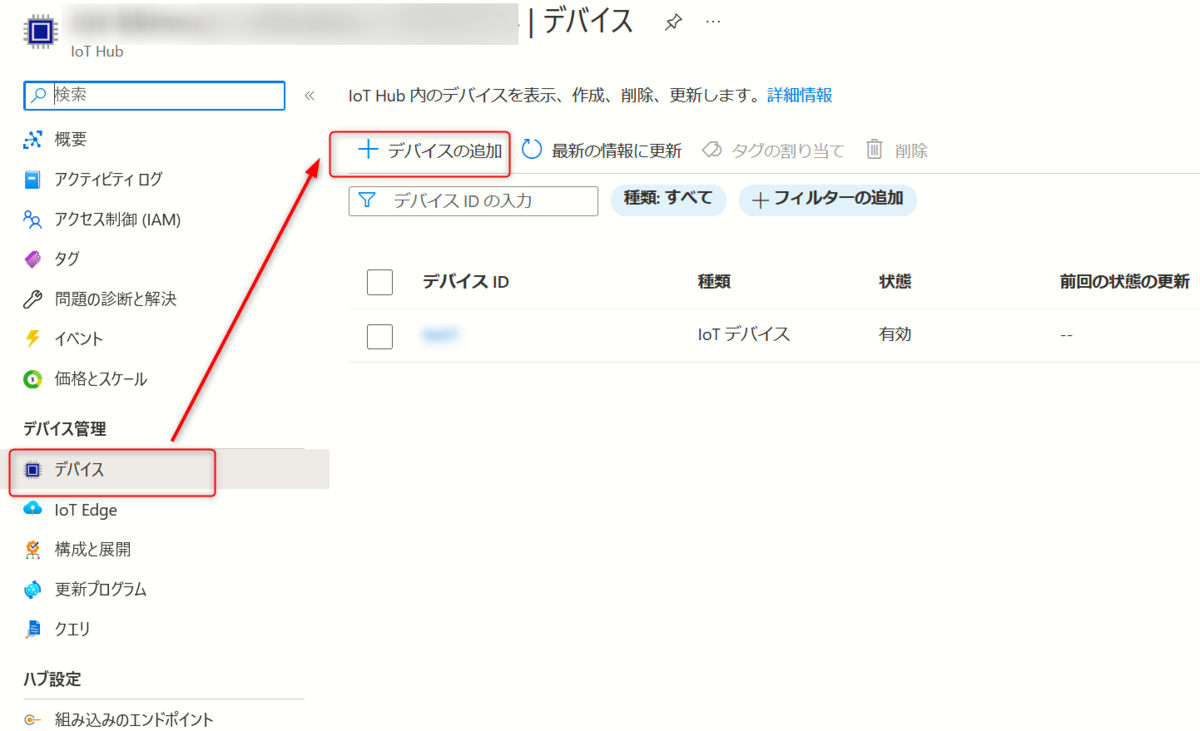The image size is (1200, 731).
Task: Collapse the sidebar with double chevron
Action: tap(309, 96)
